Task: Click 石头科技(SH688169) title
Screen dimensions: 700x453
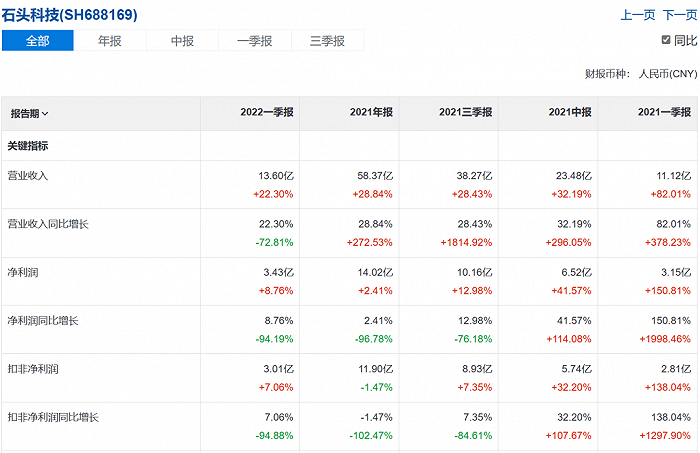Action: [69, 15]
